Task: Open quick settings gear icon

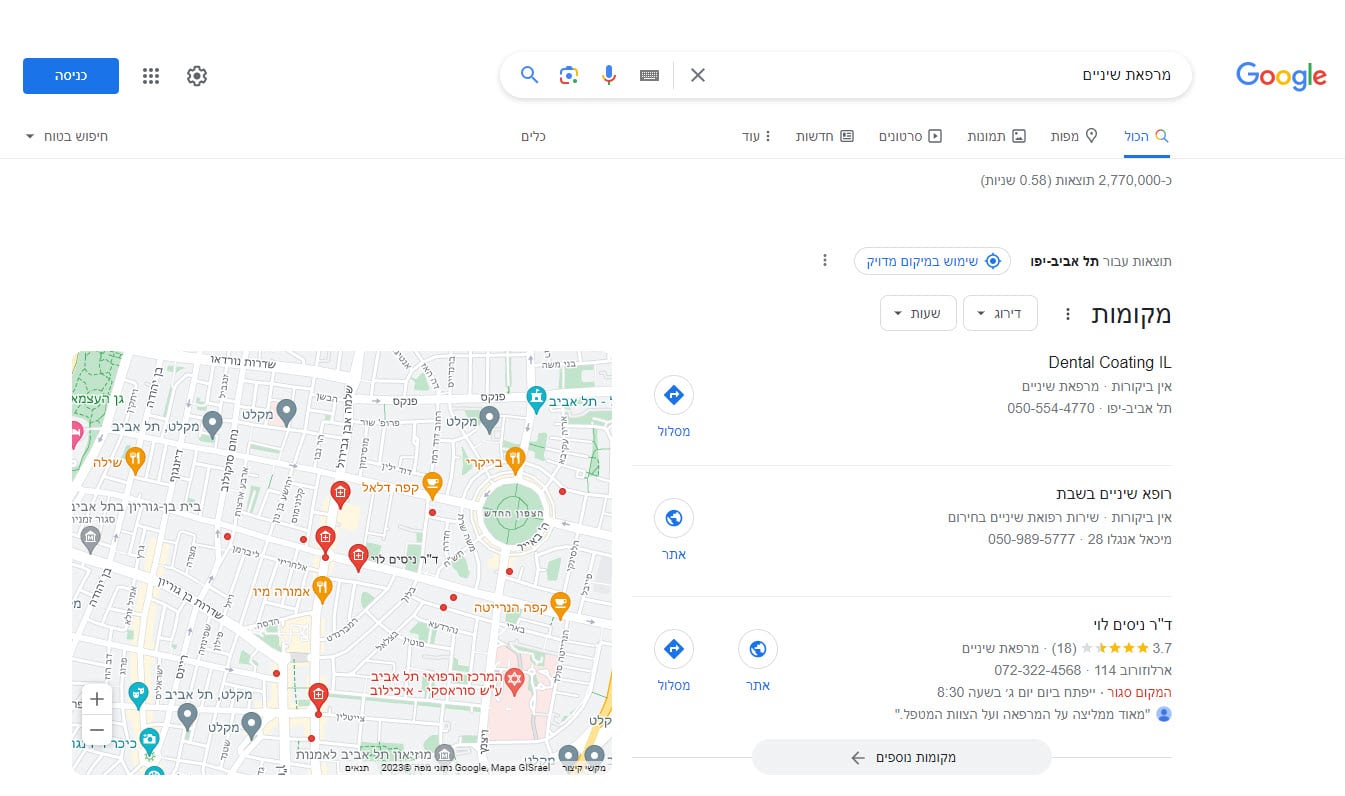Action: click(197, 76)
